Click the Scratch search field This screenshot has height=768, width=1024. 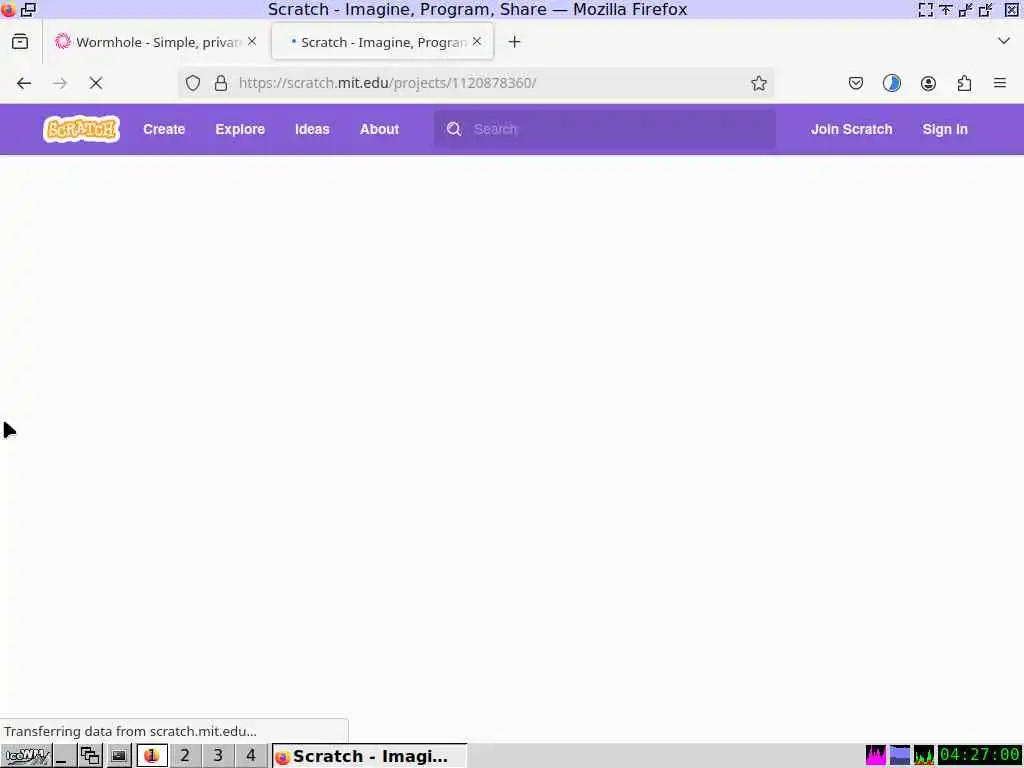click(x=605, y=129)
